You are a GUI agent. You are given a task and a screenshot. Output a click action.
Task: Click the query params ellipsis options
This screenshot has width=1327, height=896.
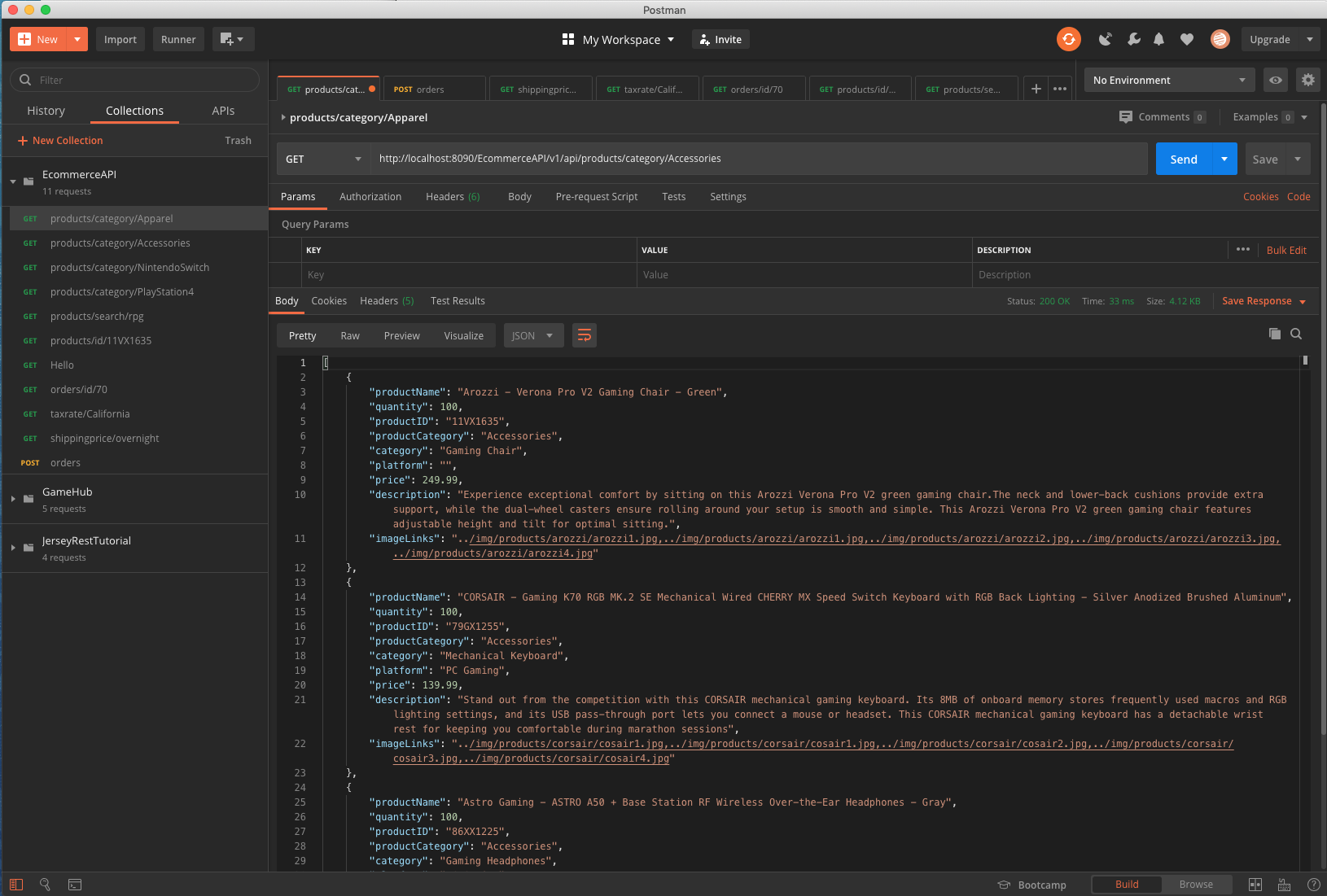tap(1242, 250)
